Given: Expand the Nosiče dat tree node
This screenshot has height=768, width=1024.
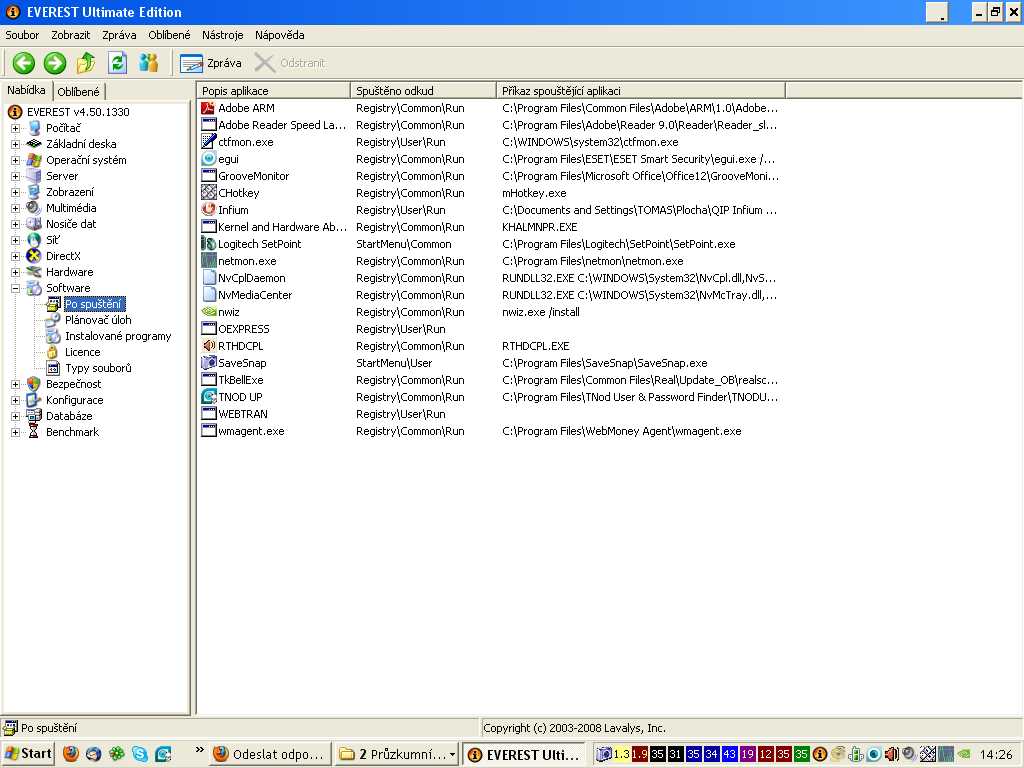Looking at the screenshot, I should pos(15,224).
